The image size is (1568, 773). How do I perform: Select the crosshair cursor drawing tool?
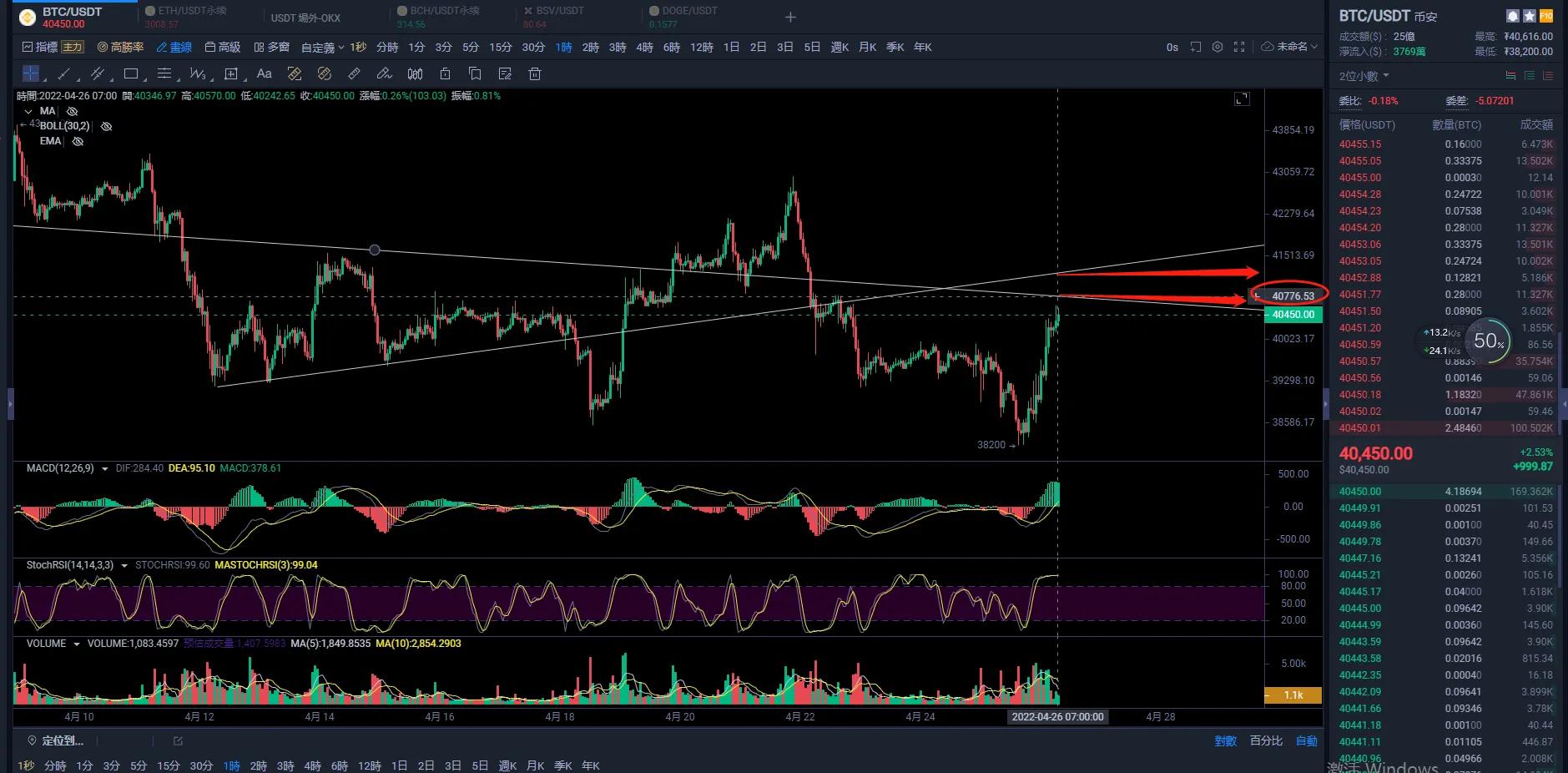(31, 73)
